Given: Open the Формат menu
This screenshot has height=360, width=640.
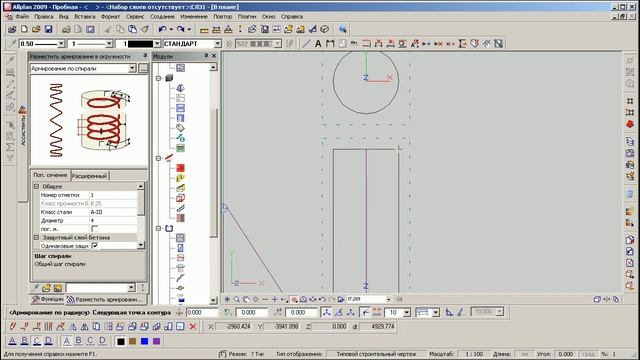Looking at the screenshot, I should point(110,17).
